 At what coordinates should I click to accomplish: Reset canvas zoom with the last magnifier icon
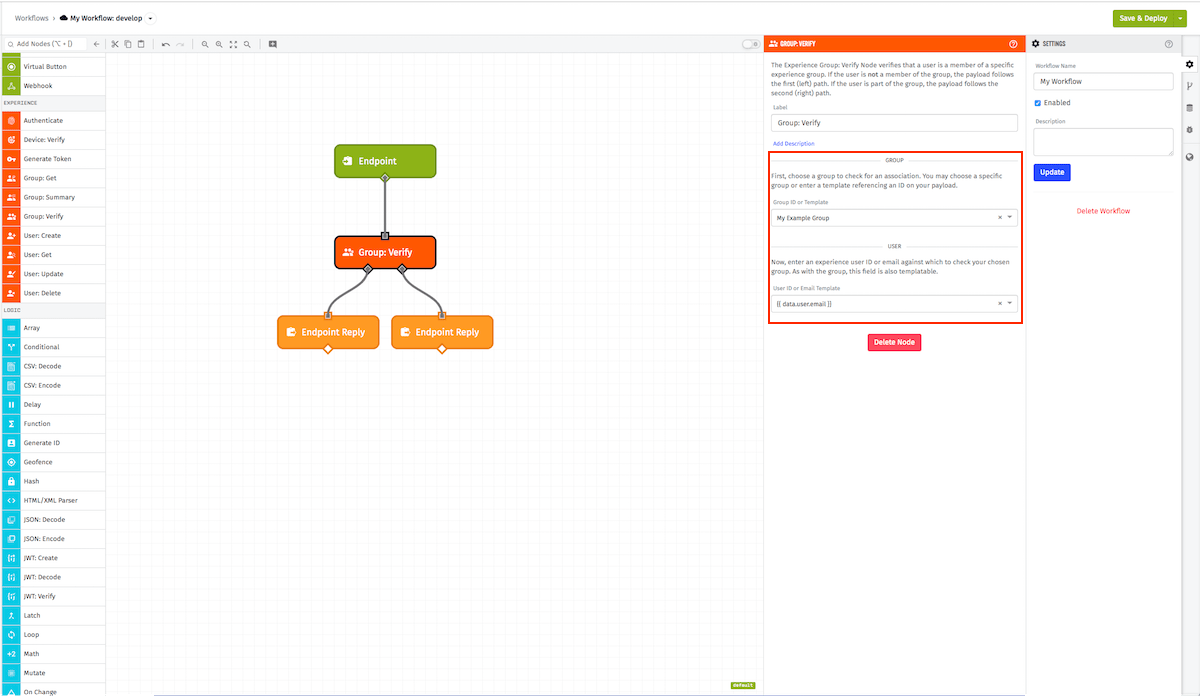[247, 44]
